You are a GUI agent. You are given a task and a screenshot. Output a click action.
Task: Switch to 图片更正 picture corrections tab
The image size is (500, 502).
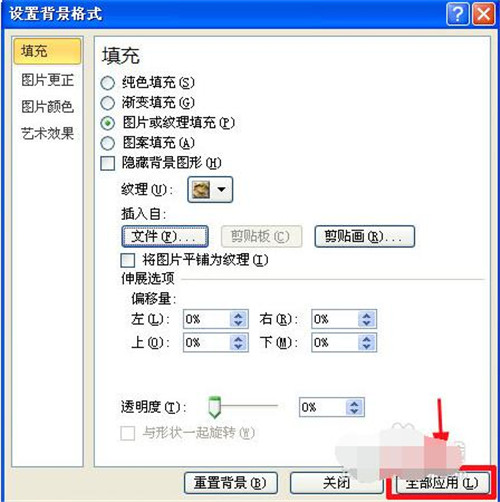[x=47, y=80]
